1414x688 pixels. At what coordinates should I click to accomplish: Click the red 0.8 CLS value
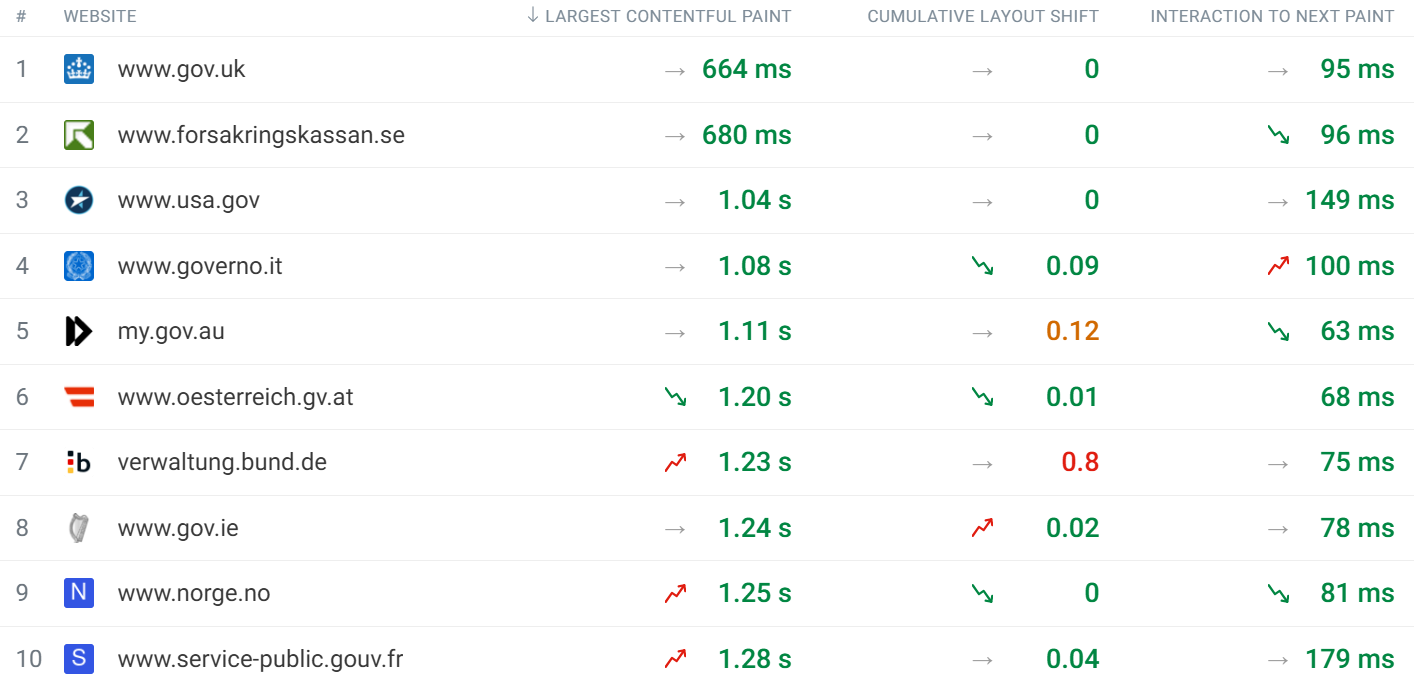coord(1080,462)
